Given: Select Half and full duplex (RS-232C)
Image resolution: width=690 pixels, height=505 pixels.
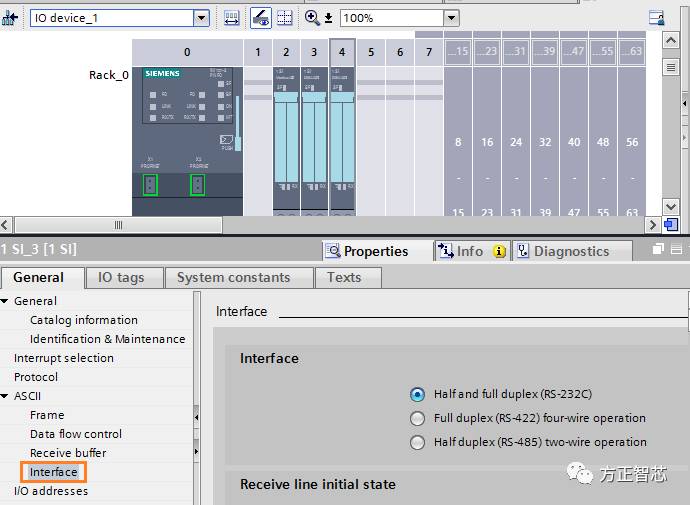Looking at the screenshot, I should tap(418, 395).
